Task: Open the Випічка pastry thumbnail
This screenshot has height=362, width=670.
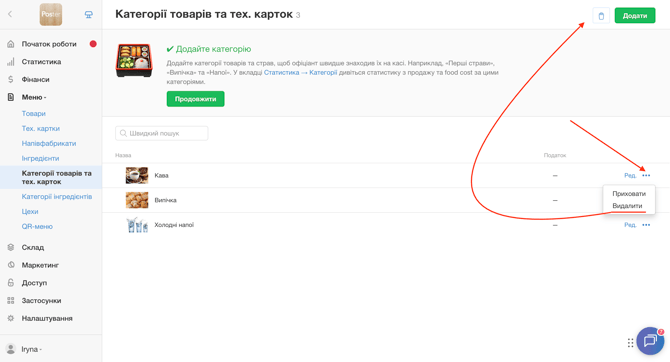Action: pos(137,200)
